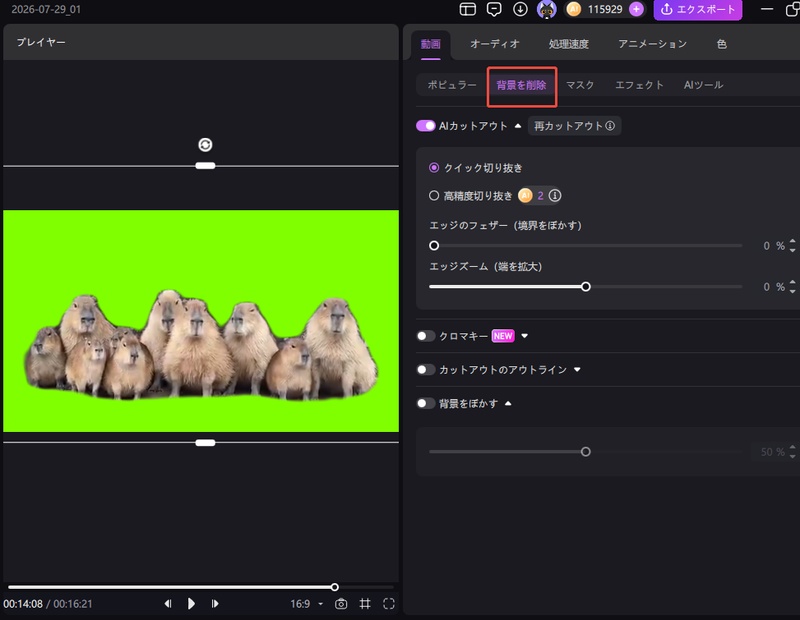The image size is (800, 620).
Task: Select the 高精度切り抜き radio option
Action: point(434,195)
